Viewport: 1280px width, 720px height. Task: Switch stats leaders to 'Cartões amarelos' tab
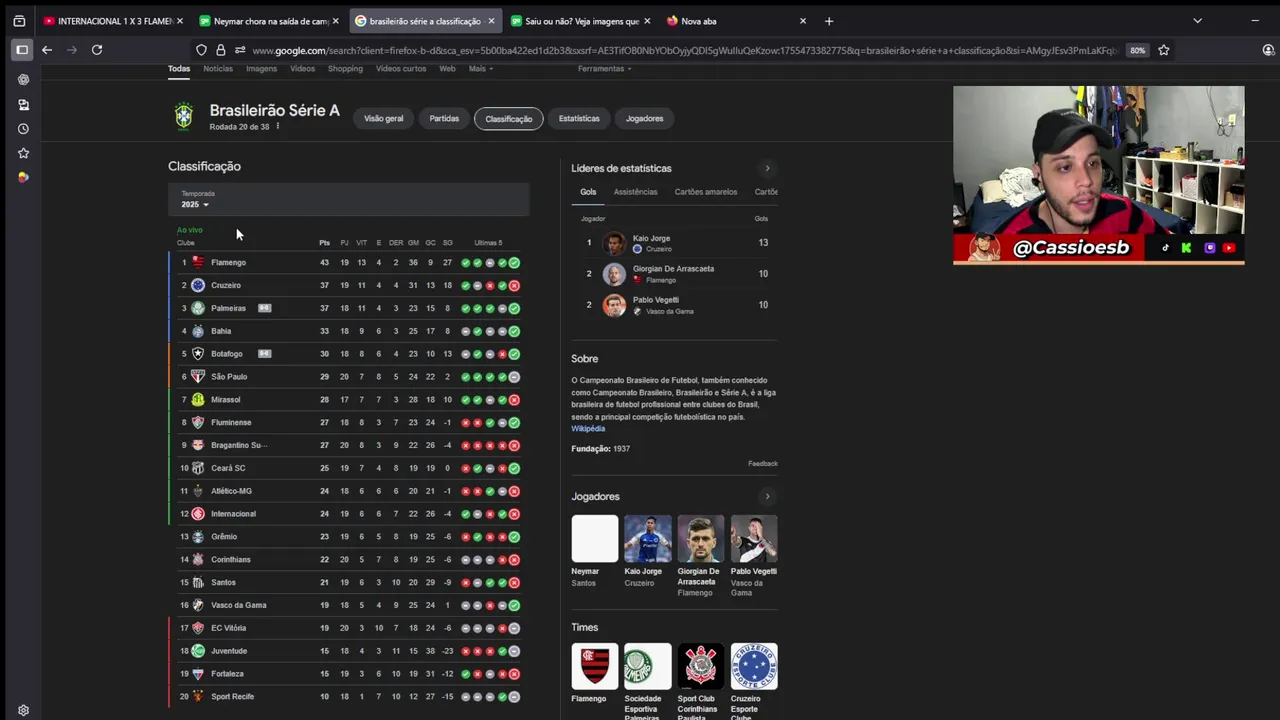pyautogui.click(x=706, y=192)
